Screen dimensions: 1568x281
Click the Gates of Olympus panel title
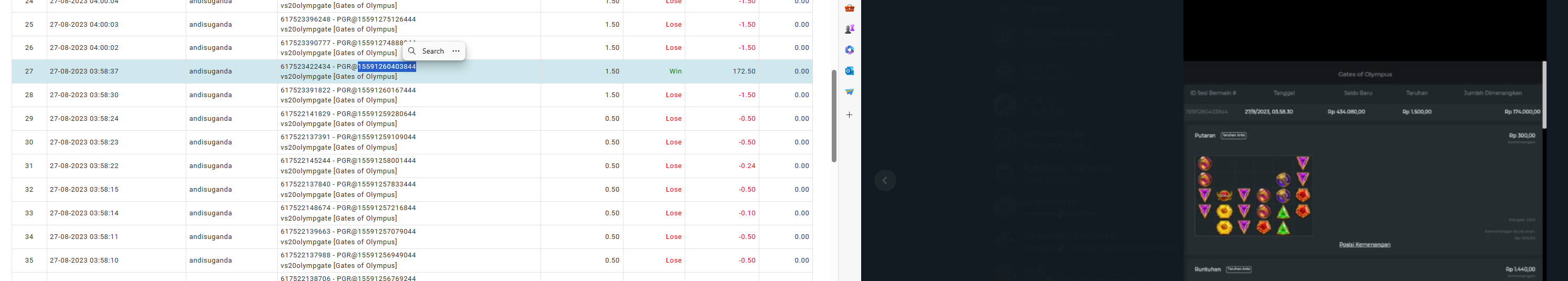[x=1365, y=75]
